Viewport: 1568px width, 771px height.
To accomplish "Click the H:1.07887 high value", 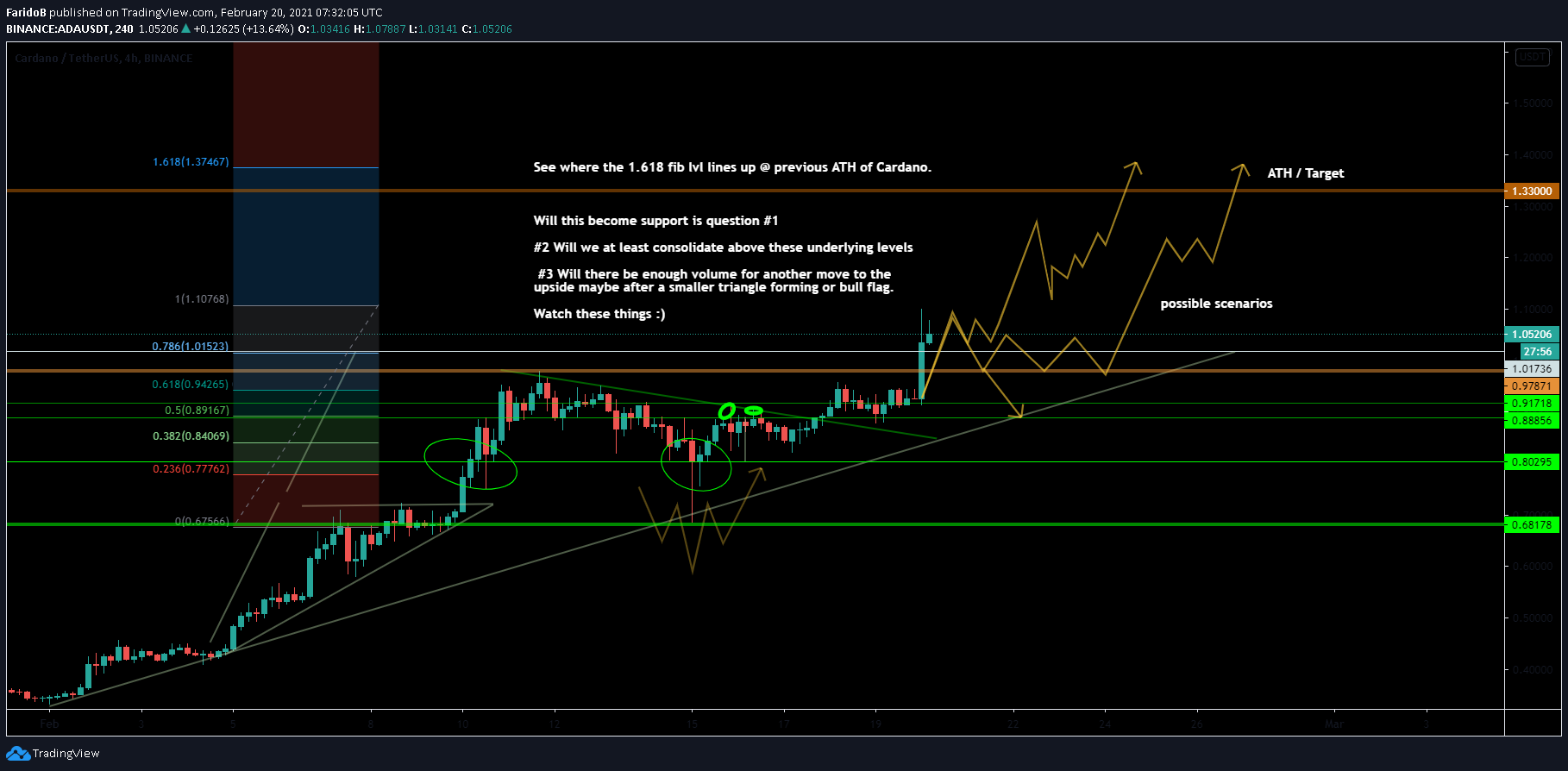I will 379,29.
